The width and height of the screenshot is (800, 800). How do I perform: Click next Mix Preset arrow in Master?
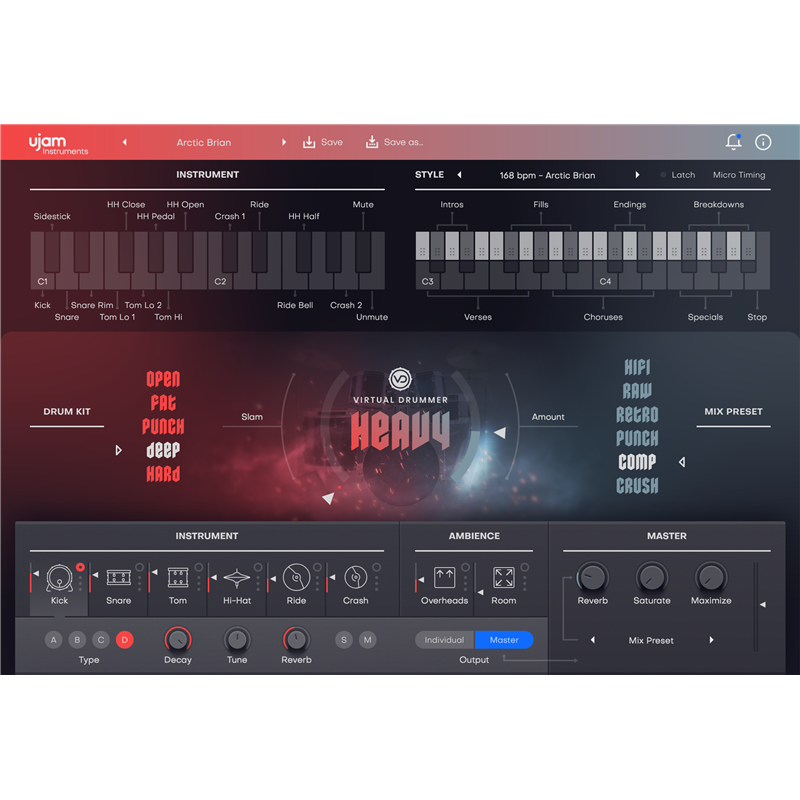click(x=711, y=640)
